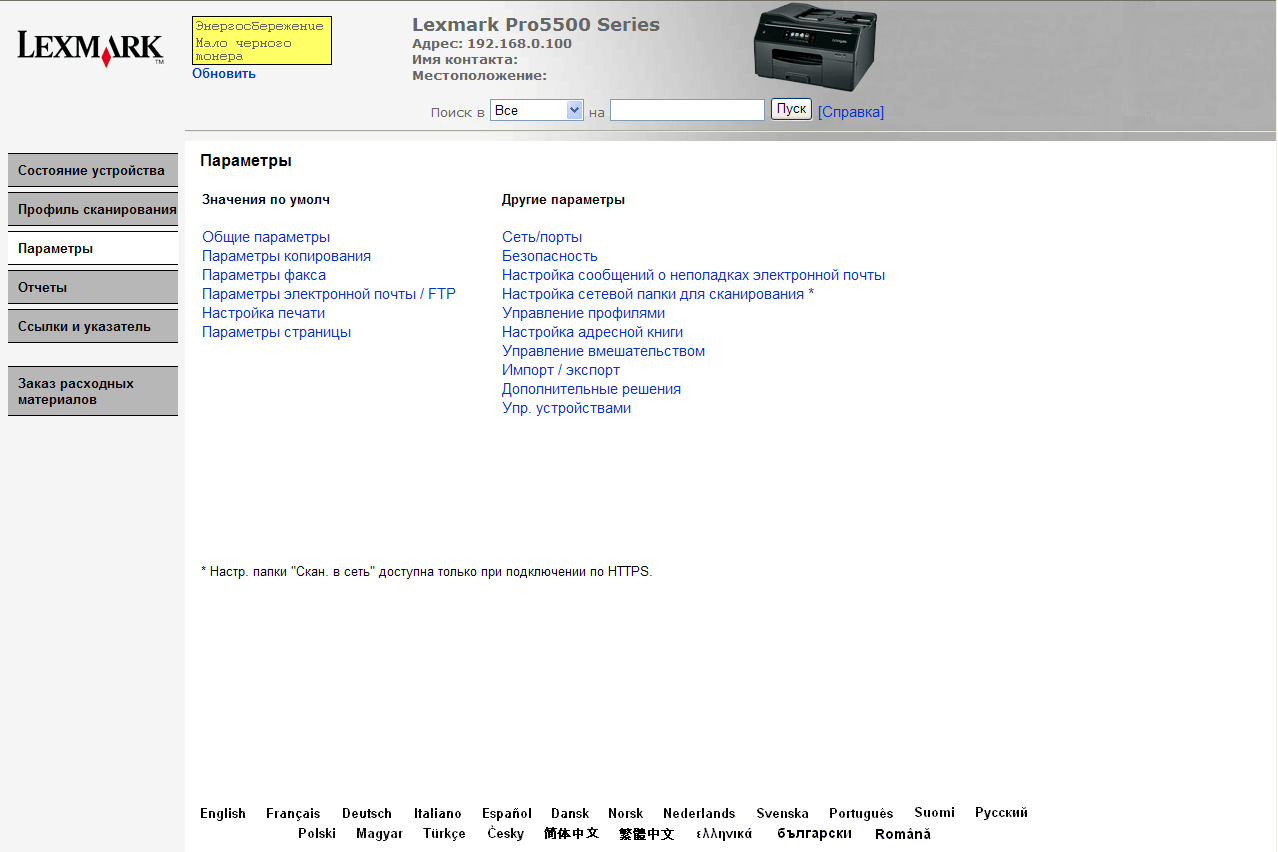
Task: Click the 'Параметры' page heading
Action: coord(246,160)
